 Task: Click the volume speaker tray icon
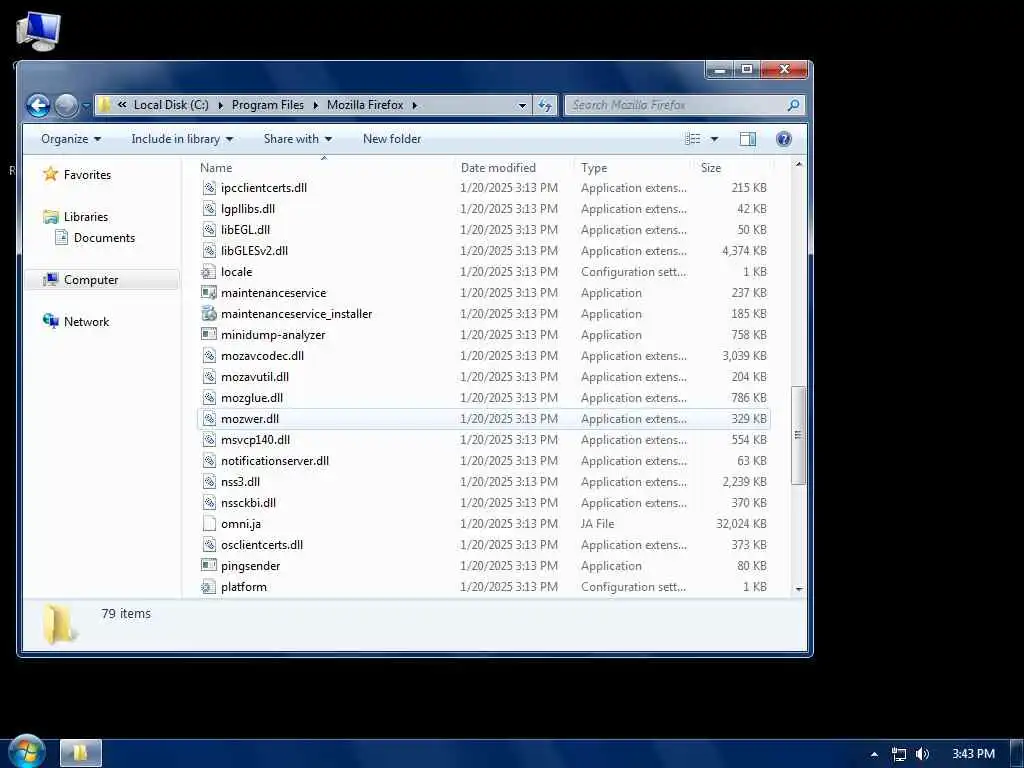tap(922, 754)
